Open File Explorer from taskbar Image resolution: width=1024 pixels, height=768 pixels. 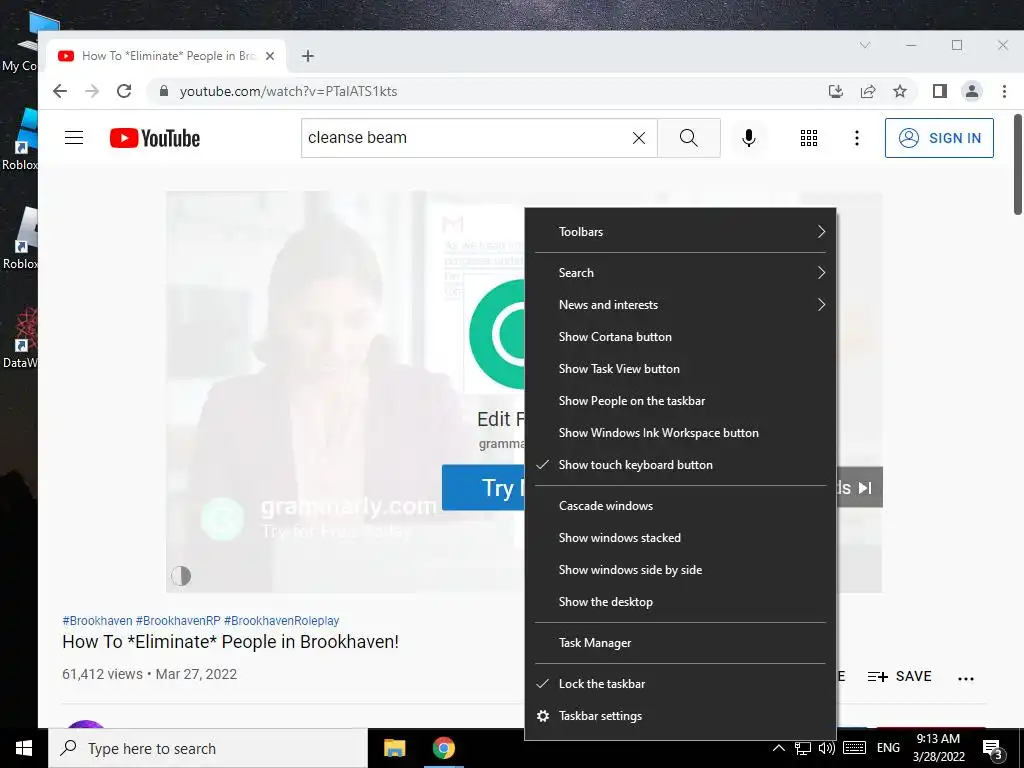point(394,748)
